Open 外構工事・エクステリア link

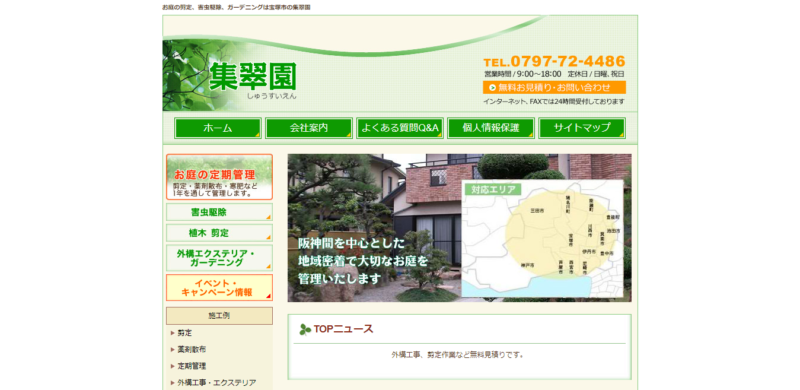(x=216, y=382)
